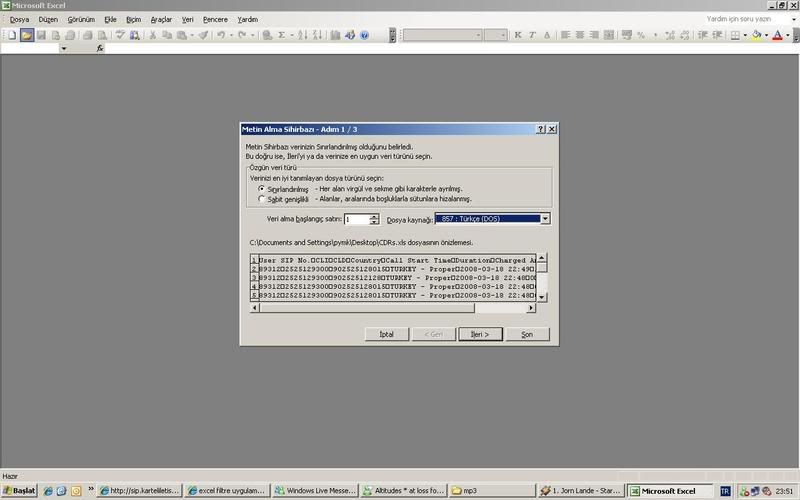The height and width of the screenshot is (500, 800).
Task: Click the İleri > button
Action: tap(480, 334)
